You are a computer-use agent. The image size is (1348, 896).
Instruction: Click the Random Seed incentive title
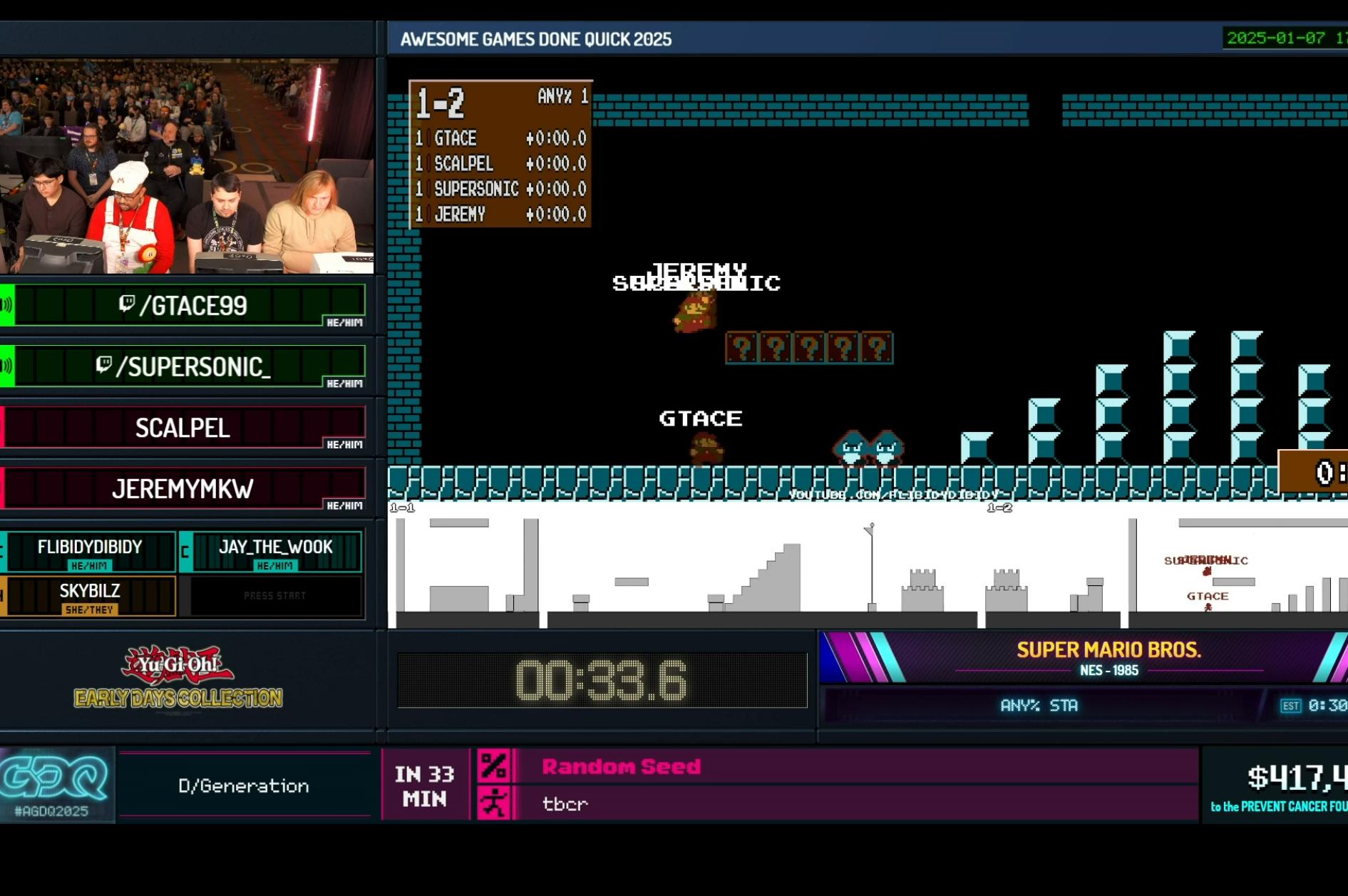coord(621,766)
